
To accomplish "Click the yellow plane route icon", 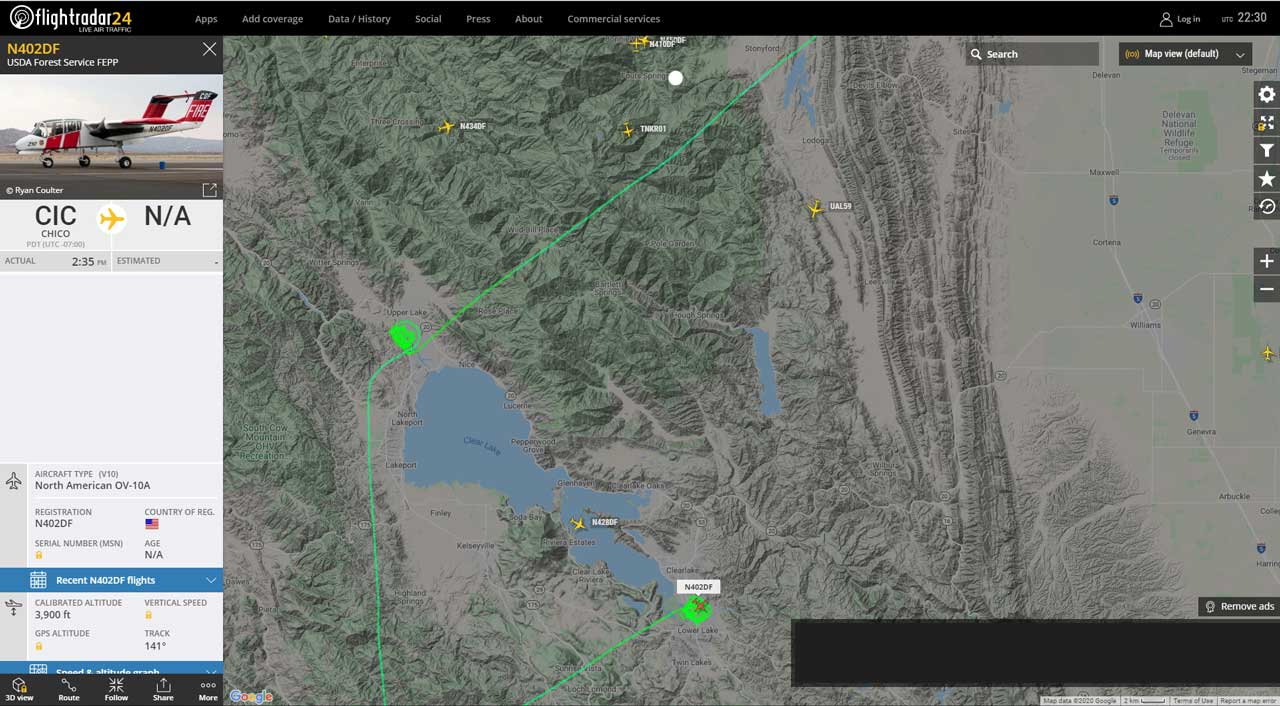I will click(112, 219).
